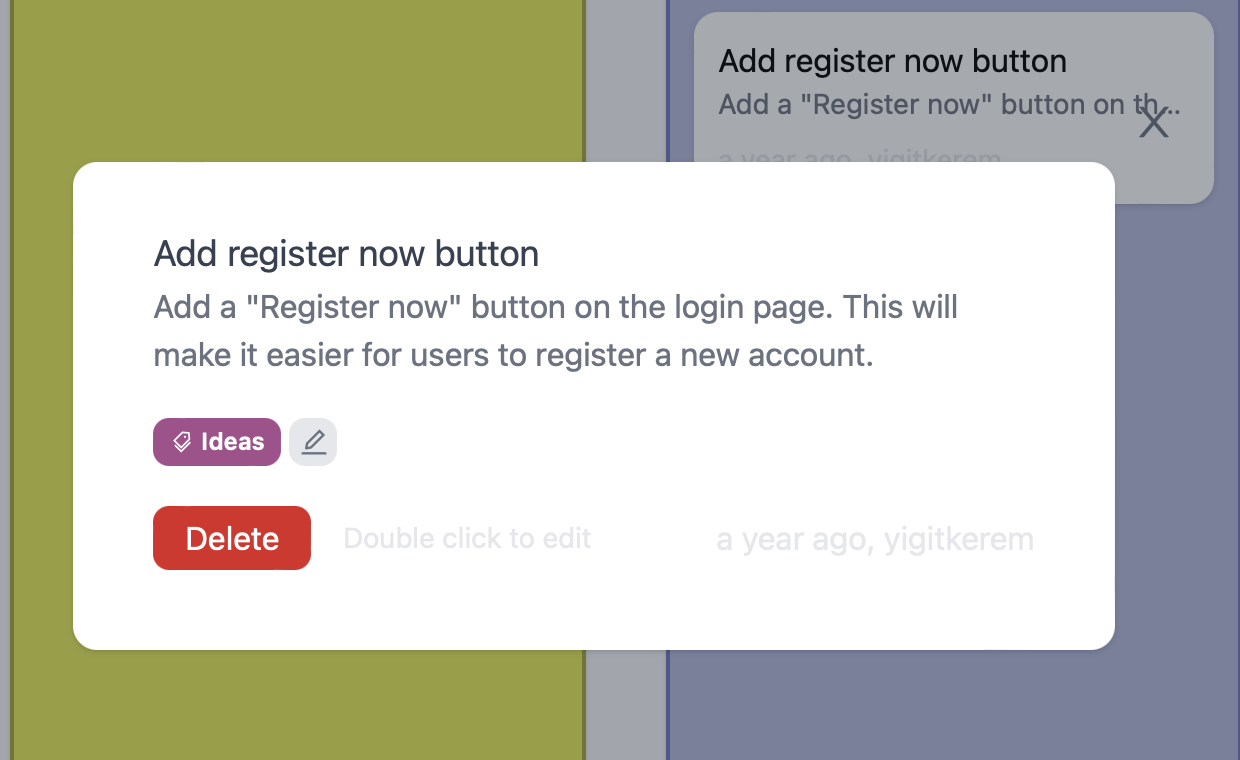Open the background card's title text
This screenshot has height=760, width=1240.
click(893, 61)
